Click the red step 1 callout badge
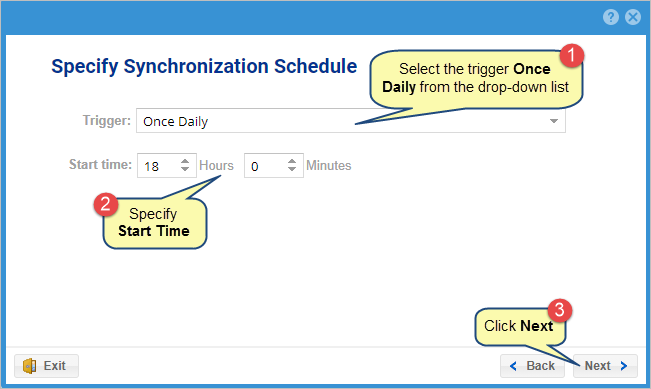This screenshot has height=389, width=651. pos(572,55)
